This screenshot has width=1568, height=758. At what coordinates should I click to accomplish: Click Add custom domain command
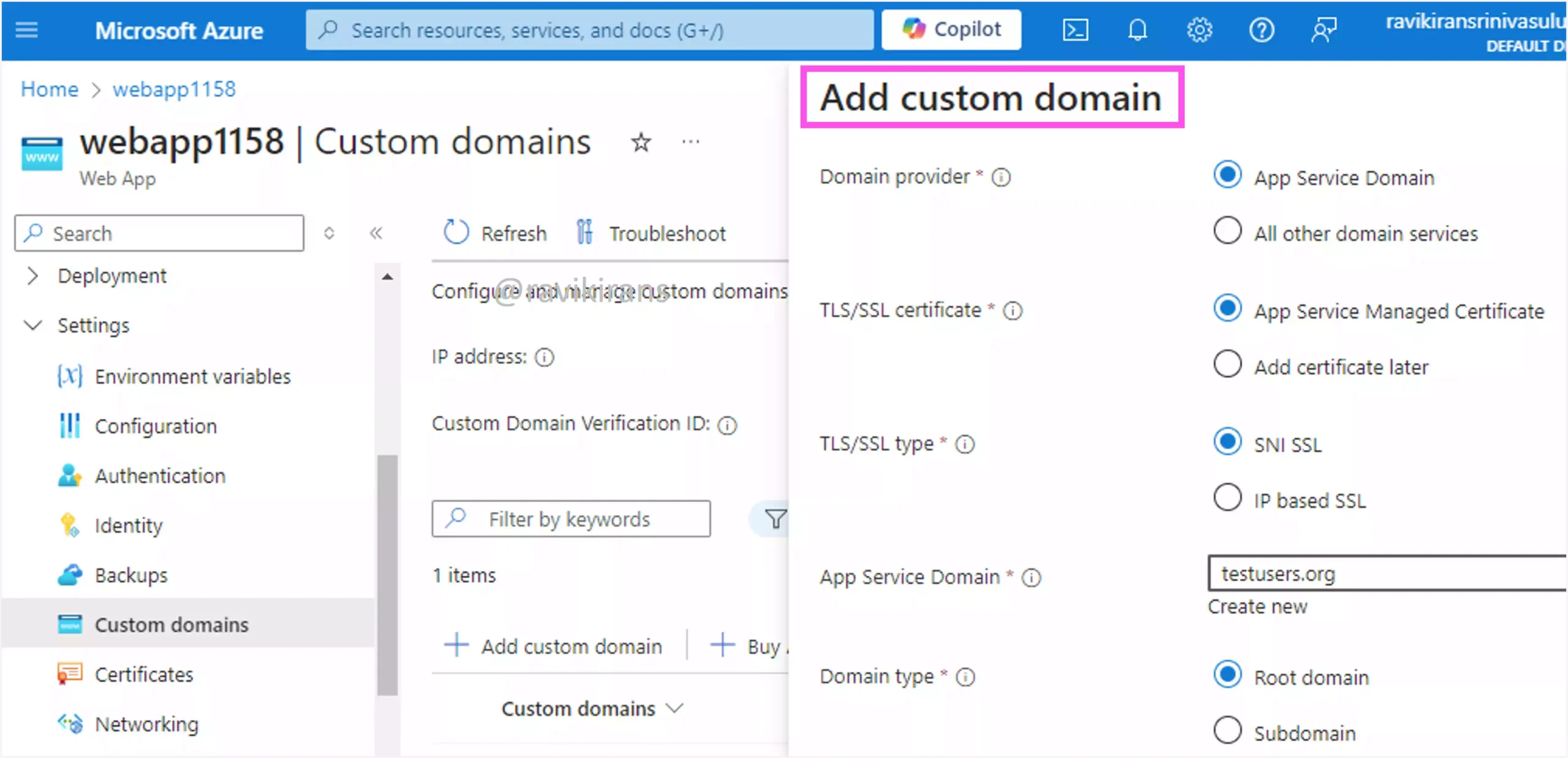[553, 647]
